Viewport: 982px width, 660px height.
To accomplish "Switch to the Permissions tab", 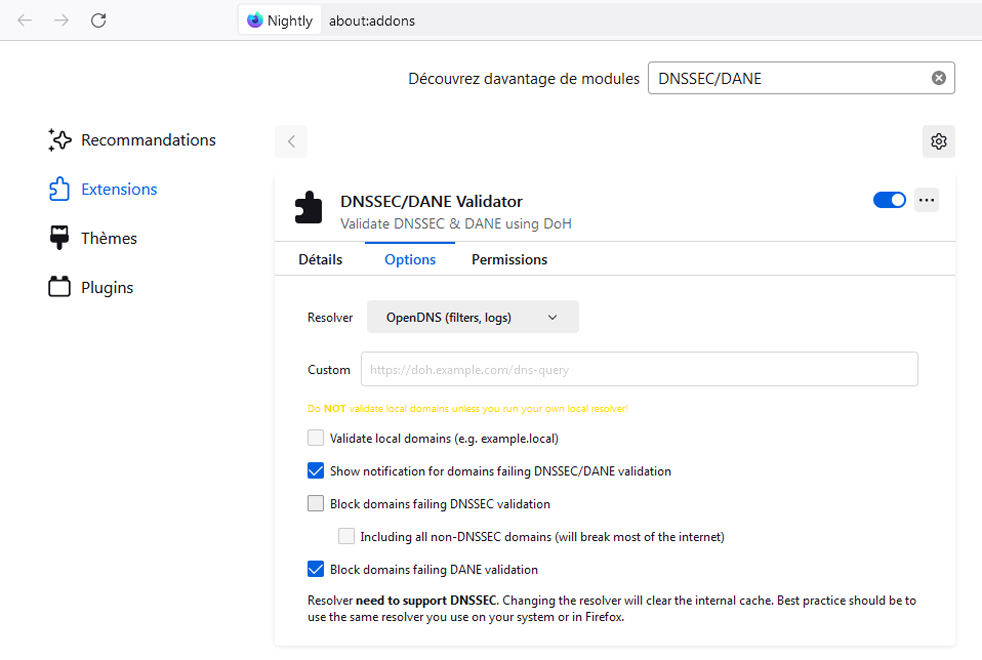I will coord(509,259).
